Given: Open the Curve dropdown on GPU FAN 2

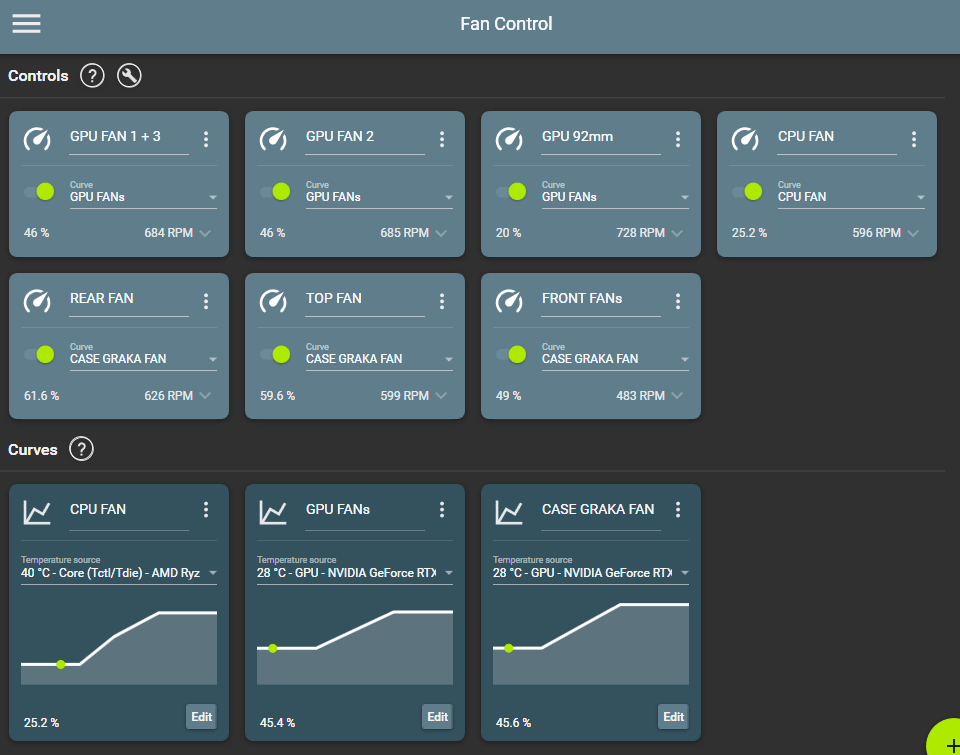Looking at the screenshot, I should click(x=379, y=194).
